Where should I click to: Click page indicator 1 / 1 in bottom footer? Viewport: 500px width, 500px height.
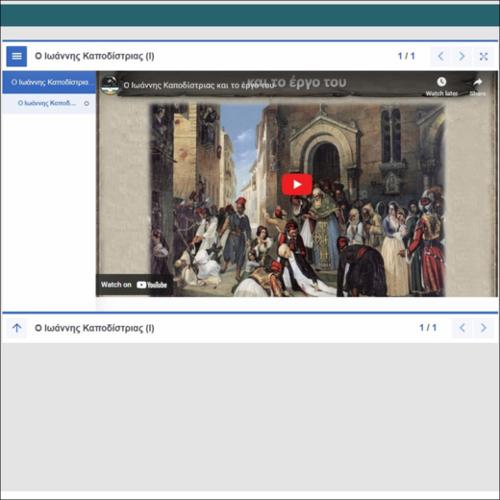(x=428, y=328)
